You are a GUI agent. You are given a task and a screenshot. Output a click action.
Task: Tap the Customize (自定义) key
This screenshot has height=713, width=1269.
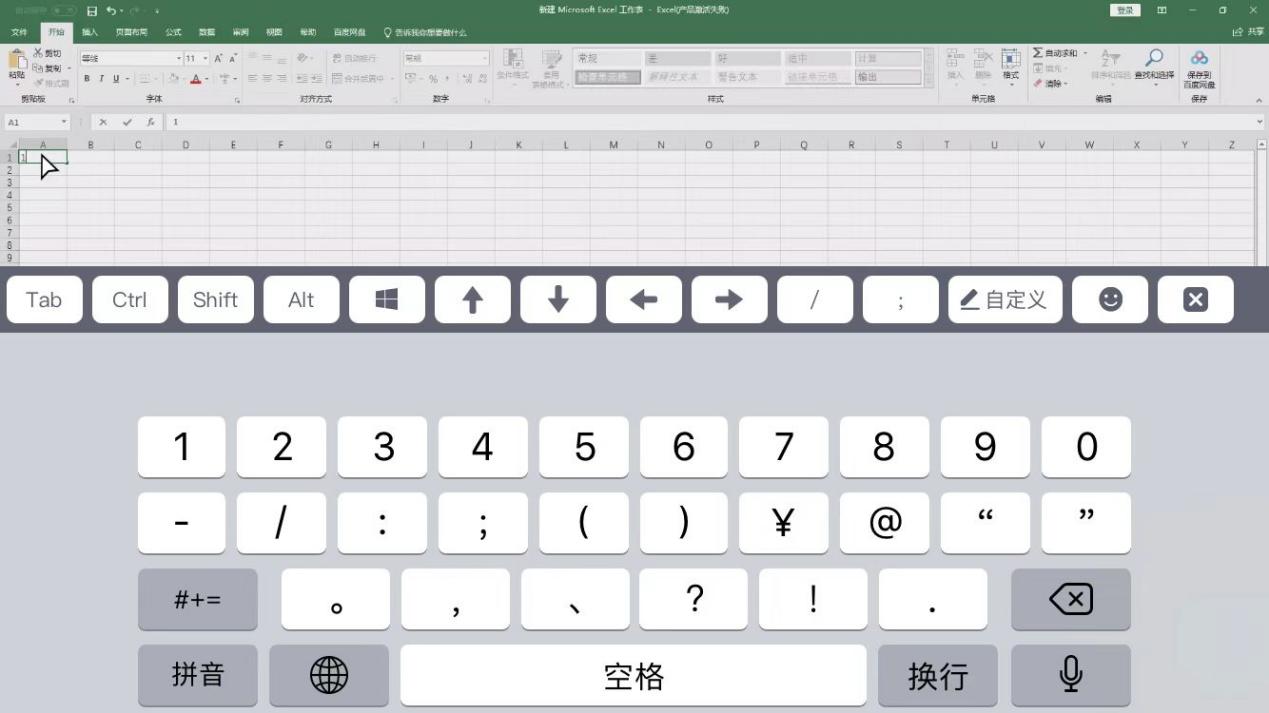coord(1005,300)
